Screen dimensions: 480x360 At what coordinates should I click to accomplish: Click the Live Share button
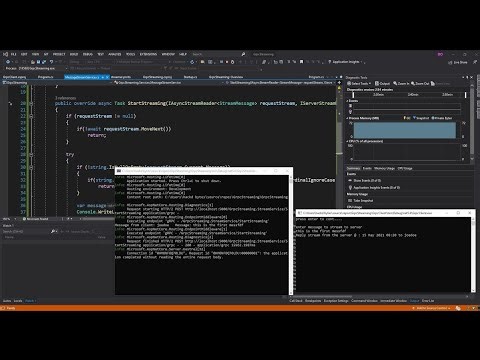click(458, 62)
